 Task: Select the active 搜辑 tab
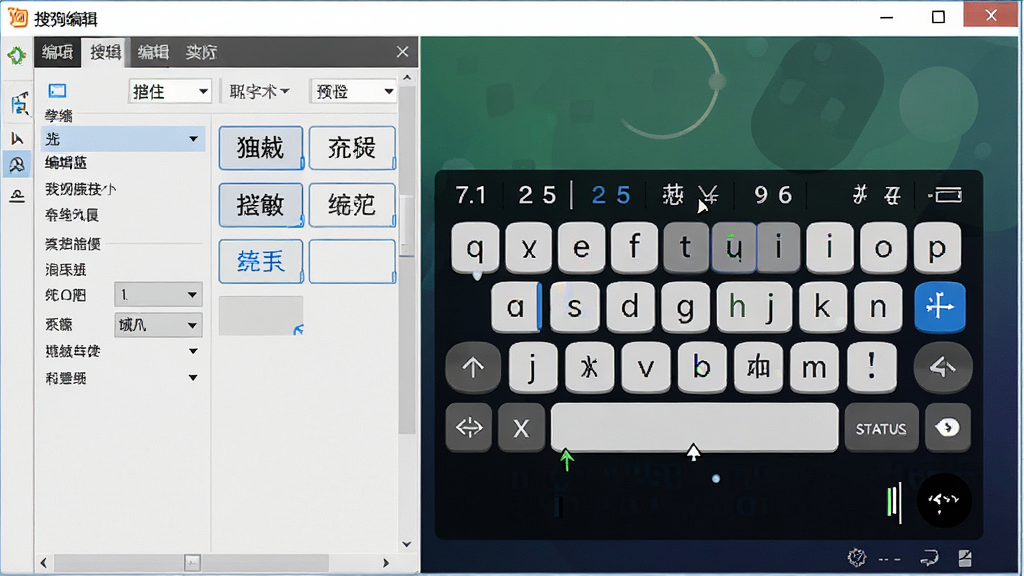(x=105, y=52)
